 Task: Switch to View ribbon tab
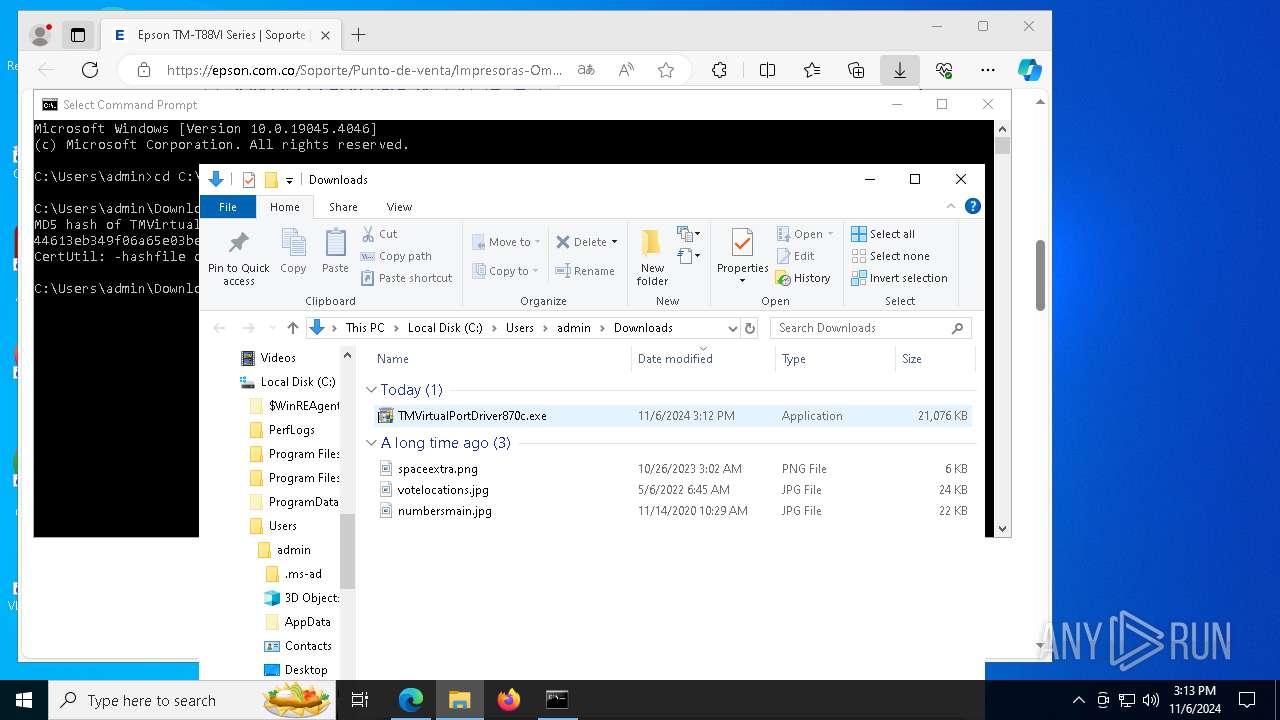[399, 207]
